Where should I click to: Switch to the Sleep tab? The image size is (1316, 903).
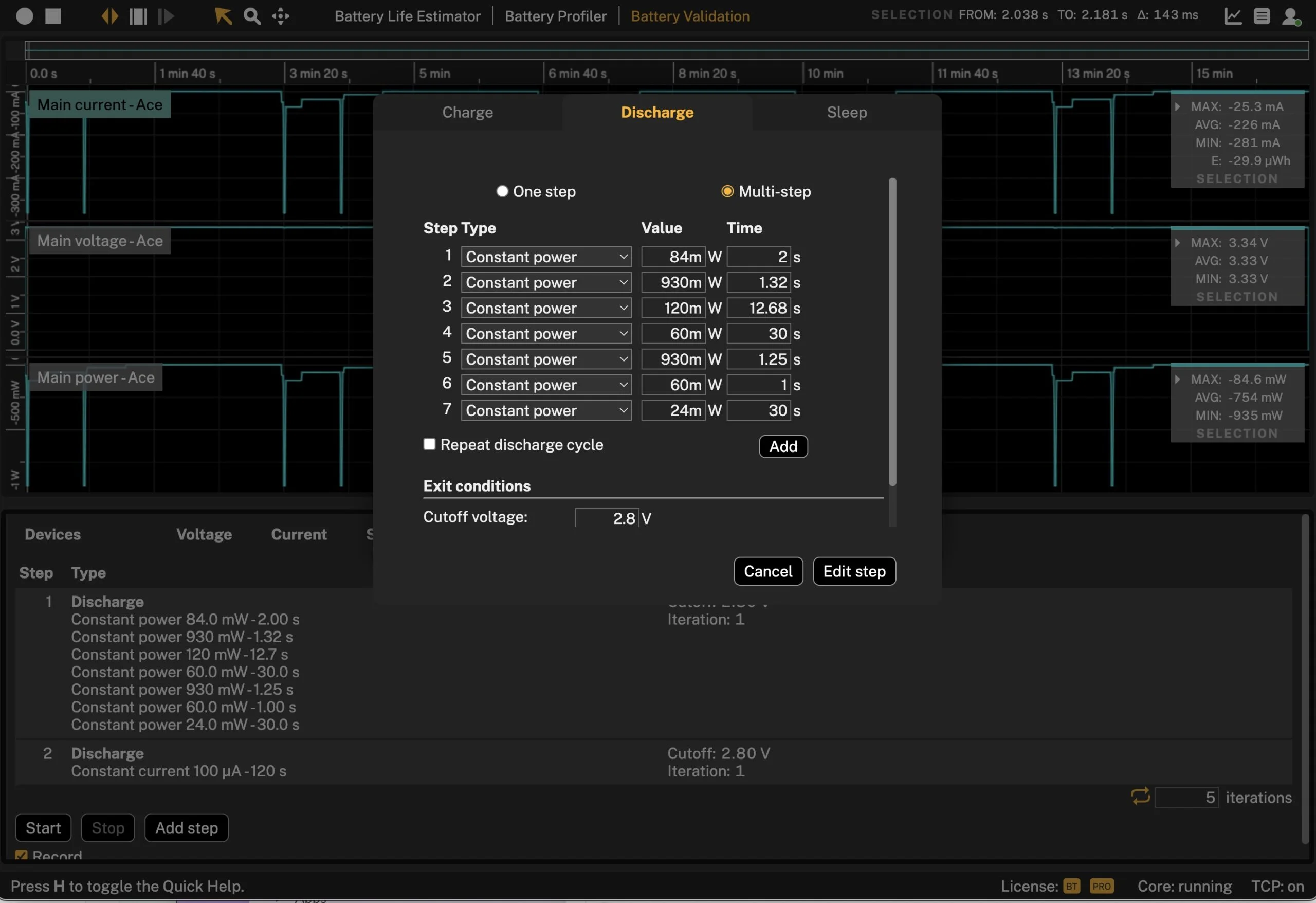click(x=847, y=112)
